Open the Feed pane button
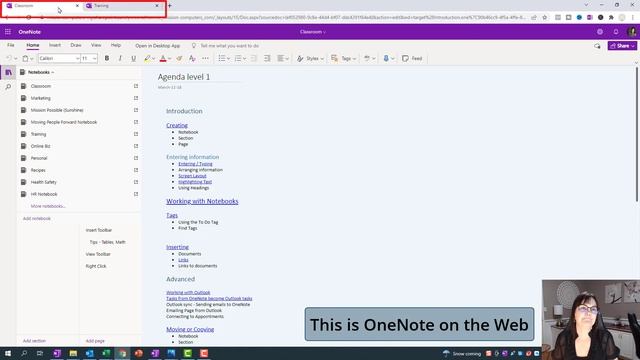 click(412, 58)
